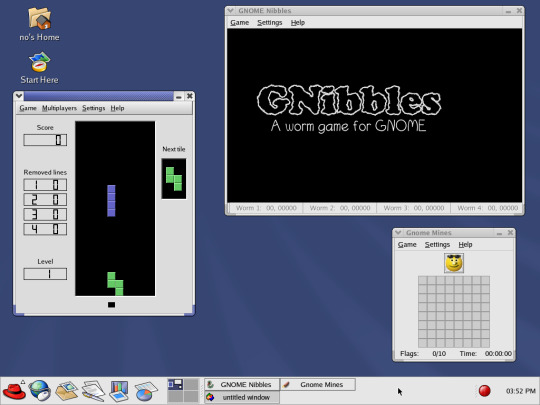Screen dimensions: 540x405
Task: Open Settings menu in Tetris window
Action: click(93, 108)
